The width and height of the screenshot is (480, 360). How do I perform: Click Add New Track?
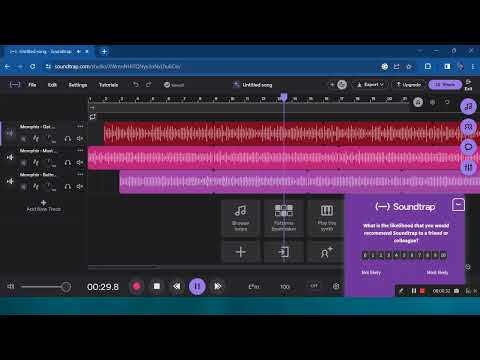tap(44, 206)
